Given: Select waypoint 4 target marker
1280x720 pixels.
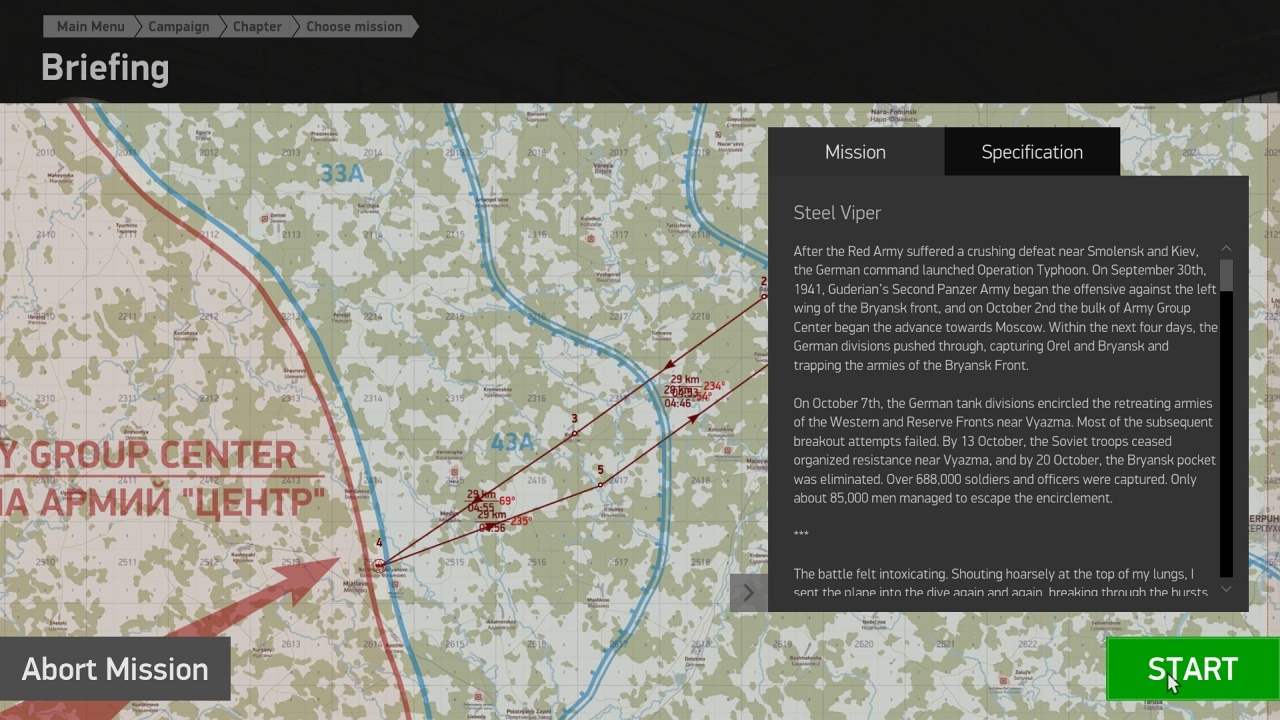Looking at the screenshot, I should [x=379, y=566].
